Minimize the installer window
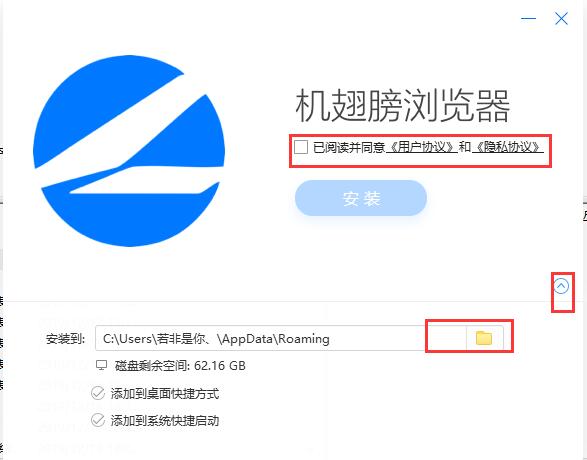The width and height of the screenshot is (587, 460). [528, 18]
